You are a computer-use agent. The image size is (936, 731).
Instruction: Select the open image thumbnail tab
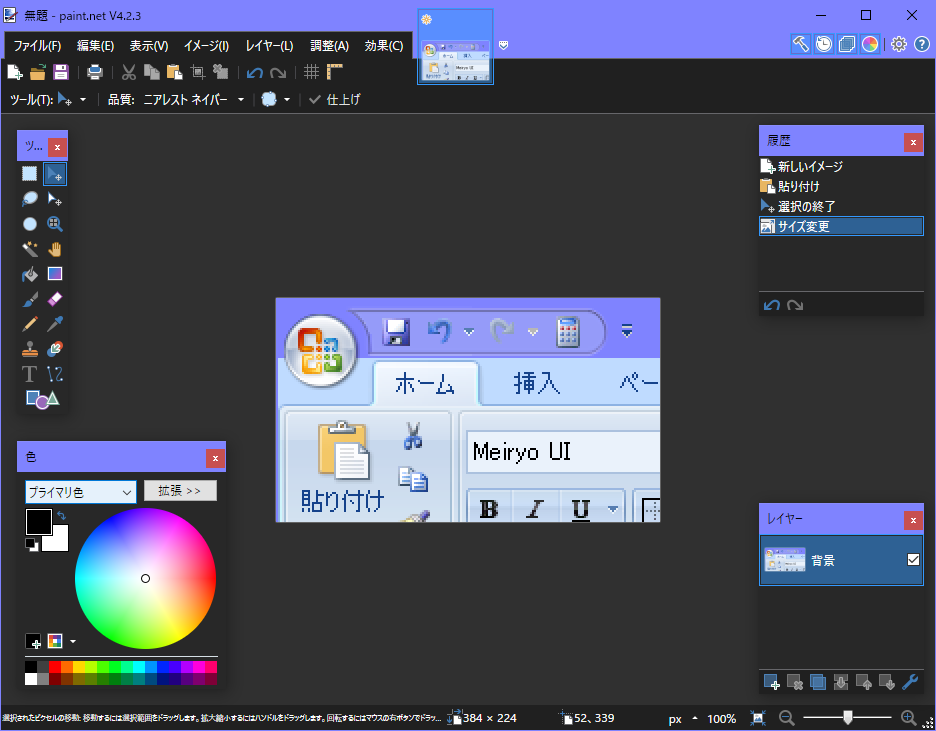pos(455,47)
